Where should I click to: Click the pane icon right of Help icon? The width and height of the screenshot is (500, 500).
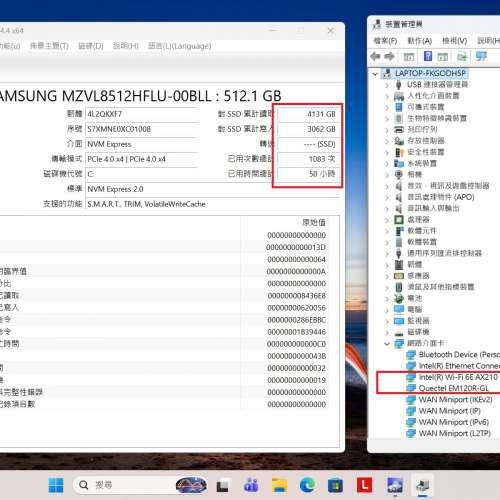coord(443,57)
